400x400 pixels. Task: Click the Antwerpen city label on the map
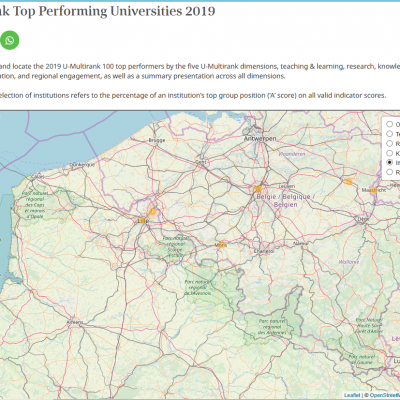(260, 138)
